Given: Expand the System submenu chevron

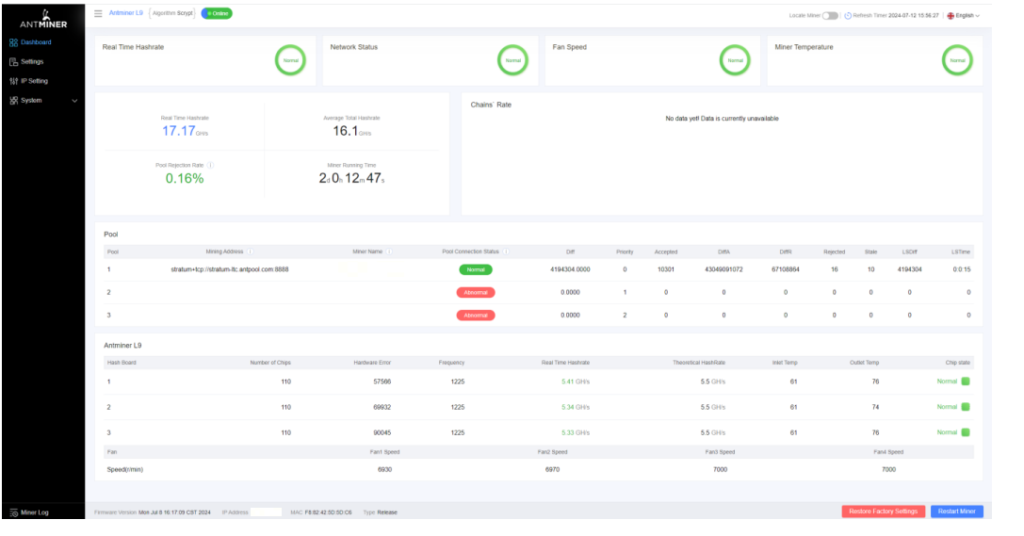Looking at the screenshot, I should tap(74, 101).
